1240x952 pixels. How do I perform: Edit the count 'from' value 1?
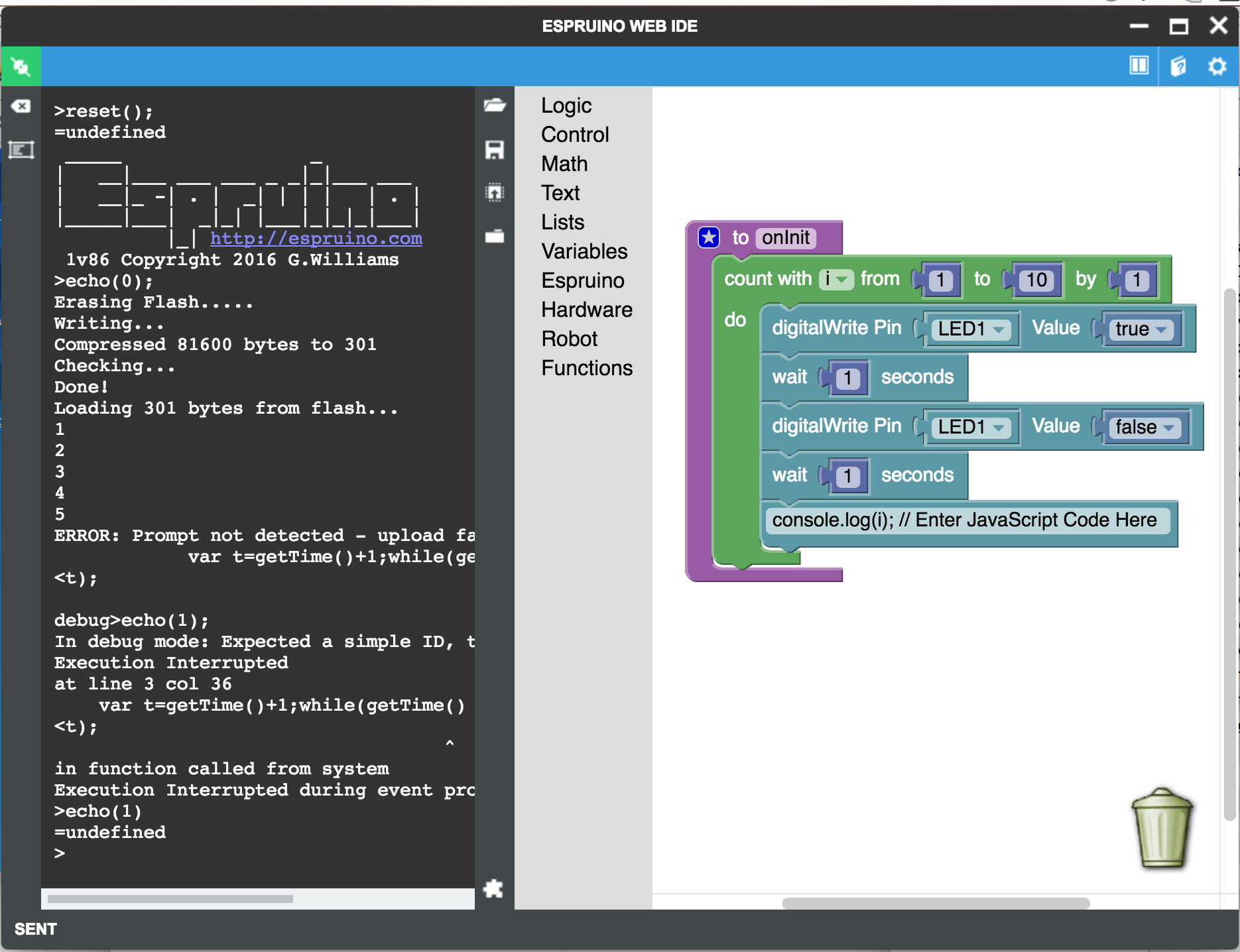click(940, 280)
